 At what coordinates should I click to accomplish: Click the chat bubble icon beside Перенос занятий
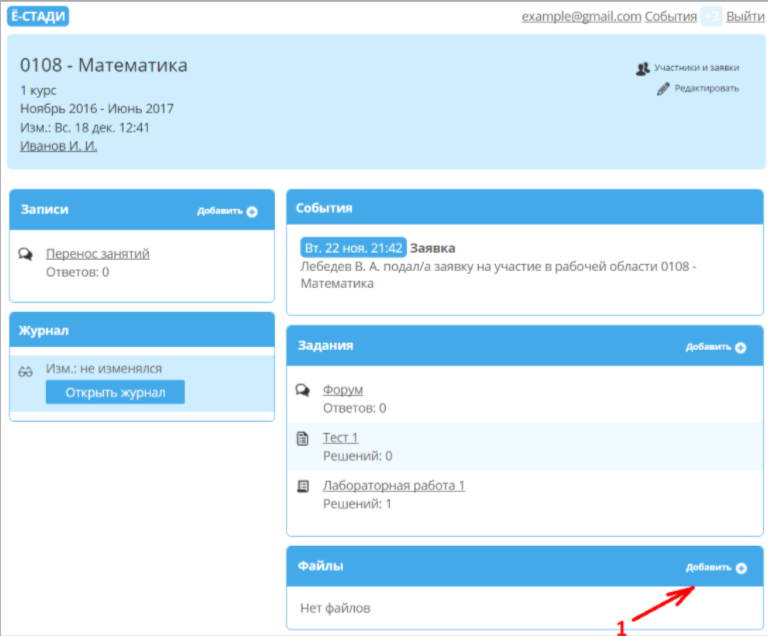tap(25, 254)
